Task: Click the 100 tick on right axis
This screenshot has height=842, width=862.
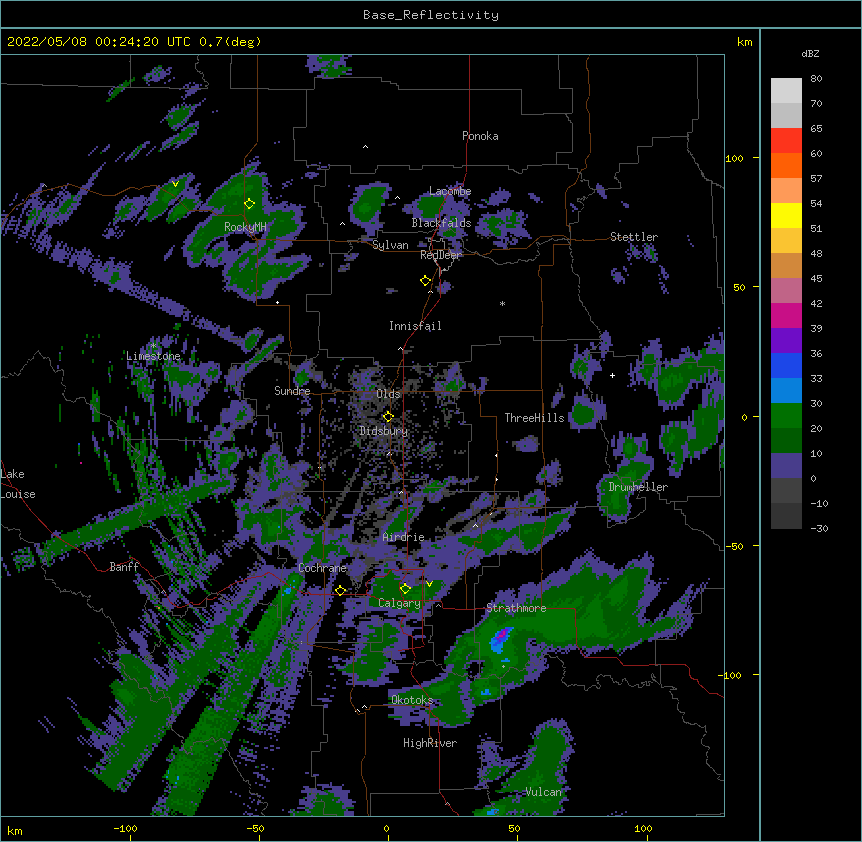Action: click(x=734, y=158)
